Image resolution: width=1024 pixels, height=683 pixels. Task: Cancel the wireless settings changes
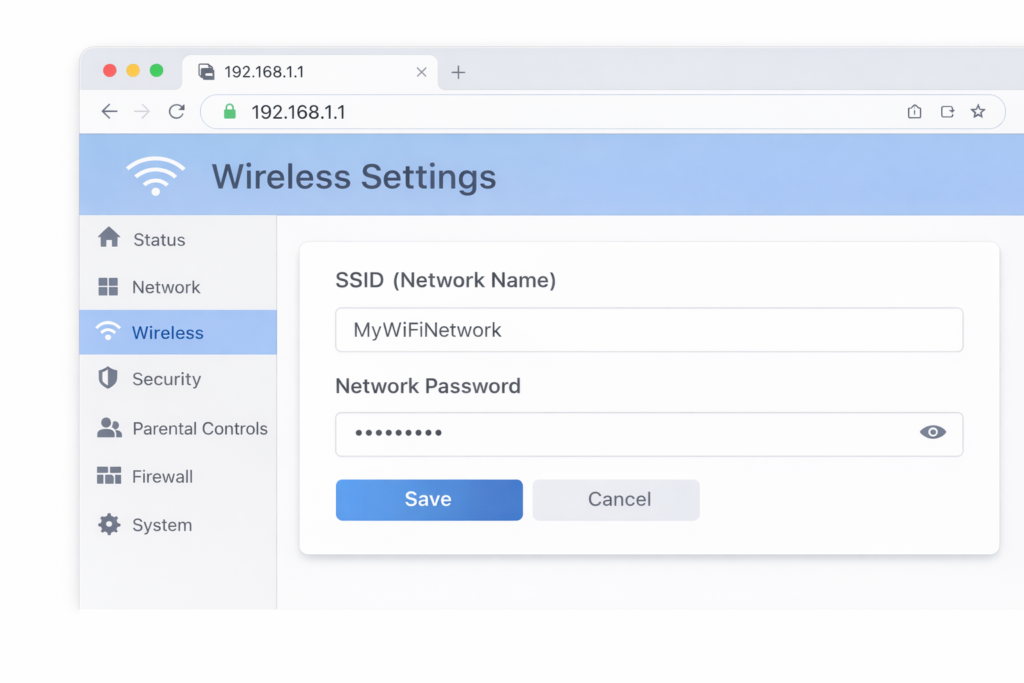pyautogui.click(x=616, y=499)
